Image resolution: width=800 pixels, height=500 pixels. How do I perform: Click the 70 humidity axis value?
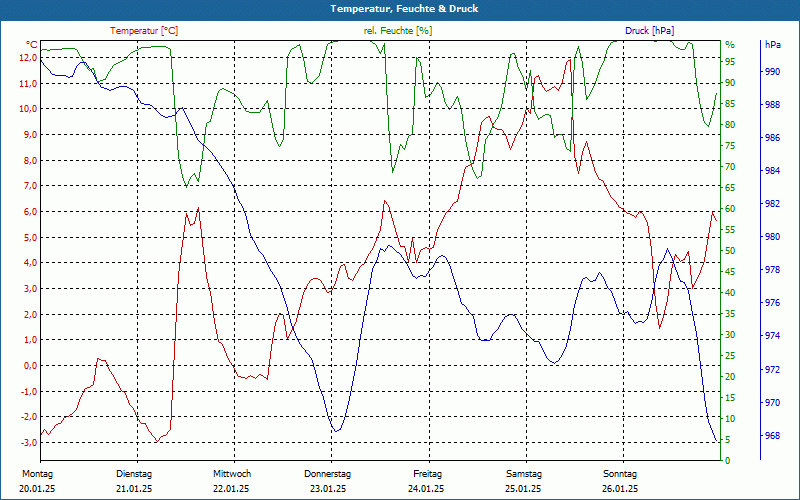click(x=730, y=167)
